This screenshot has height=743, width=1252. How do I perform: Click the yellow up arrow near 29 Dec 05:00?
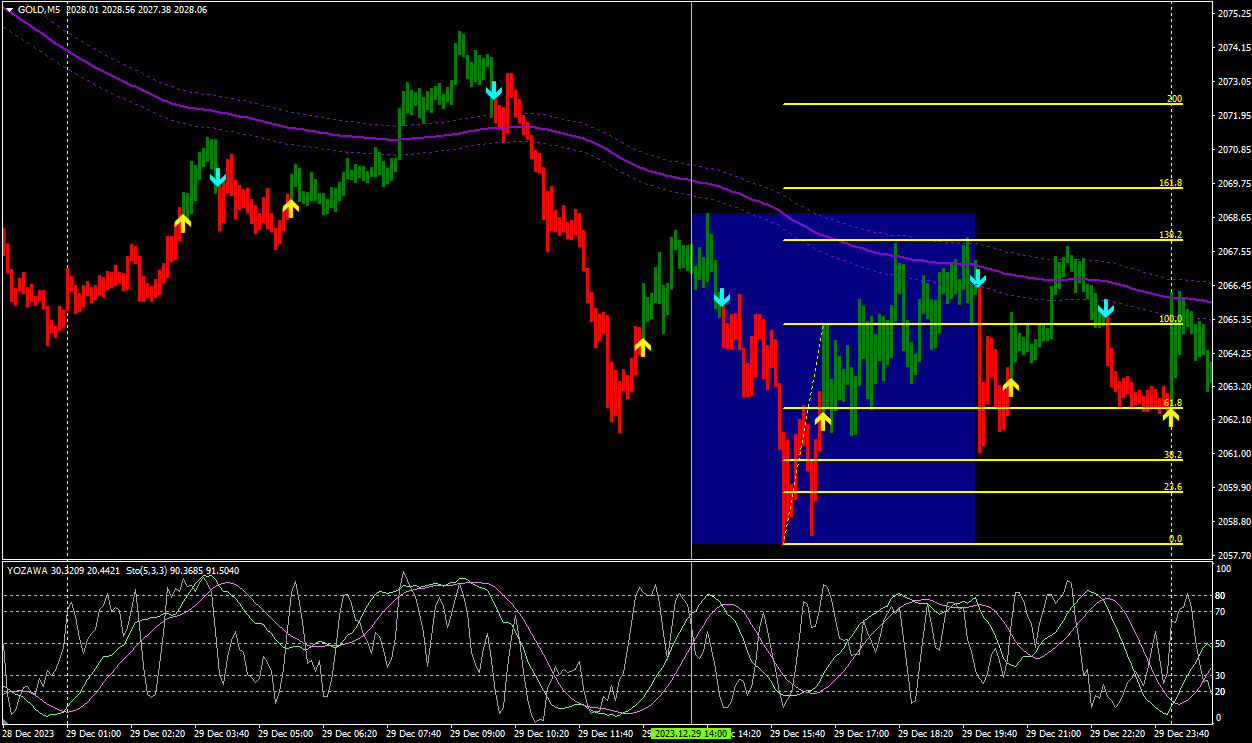(x=290, y=207)
